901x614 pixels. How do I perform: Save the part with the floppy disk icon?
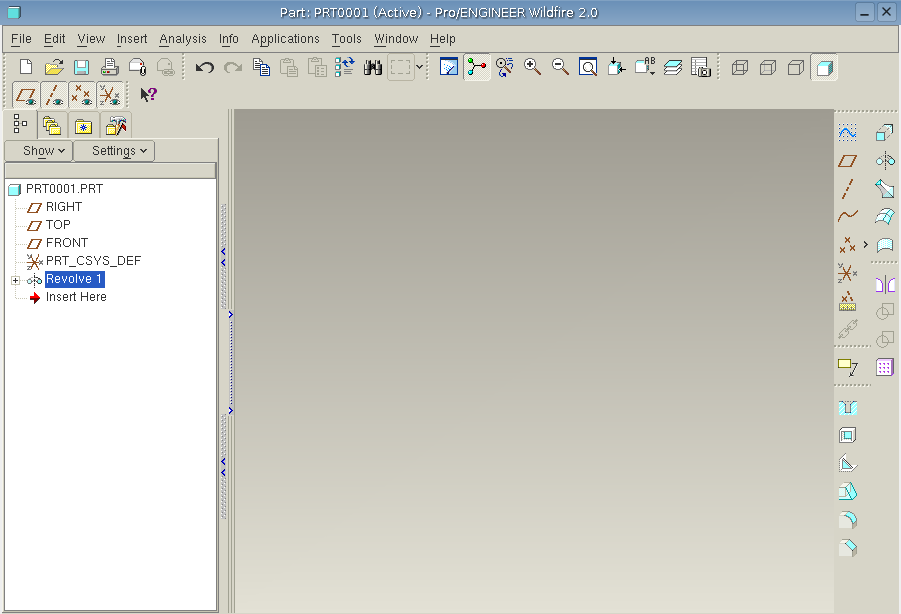click(x=82, y=67)
